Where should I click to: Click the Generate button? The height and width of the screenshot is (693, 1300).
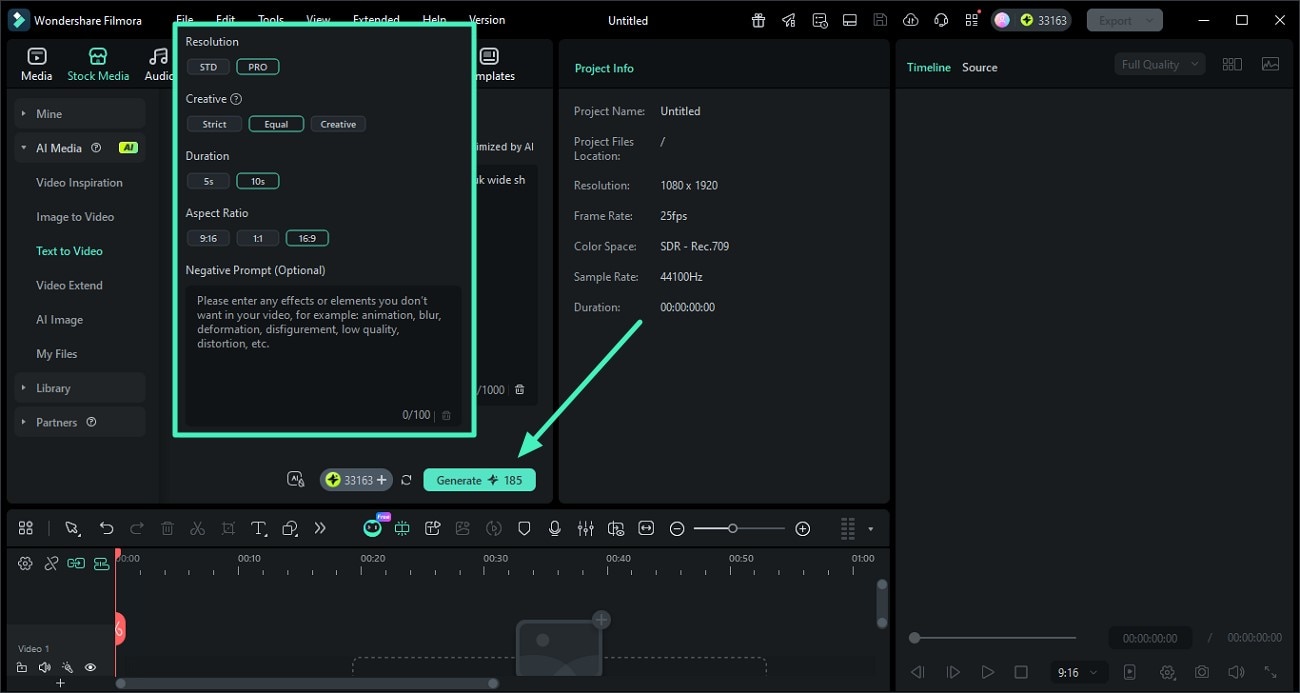pos(479,479)
